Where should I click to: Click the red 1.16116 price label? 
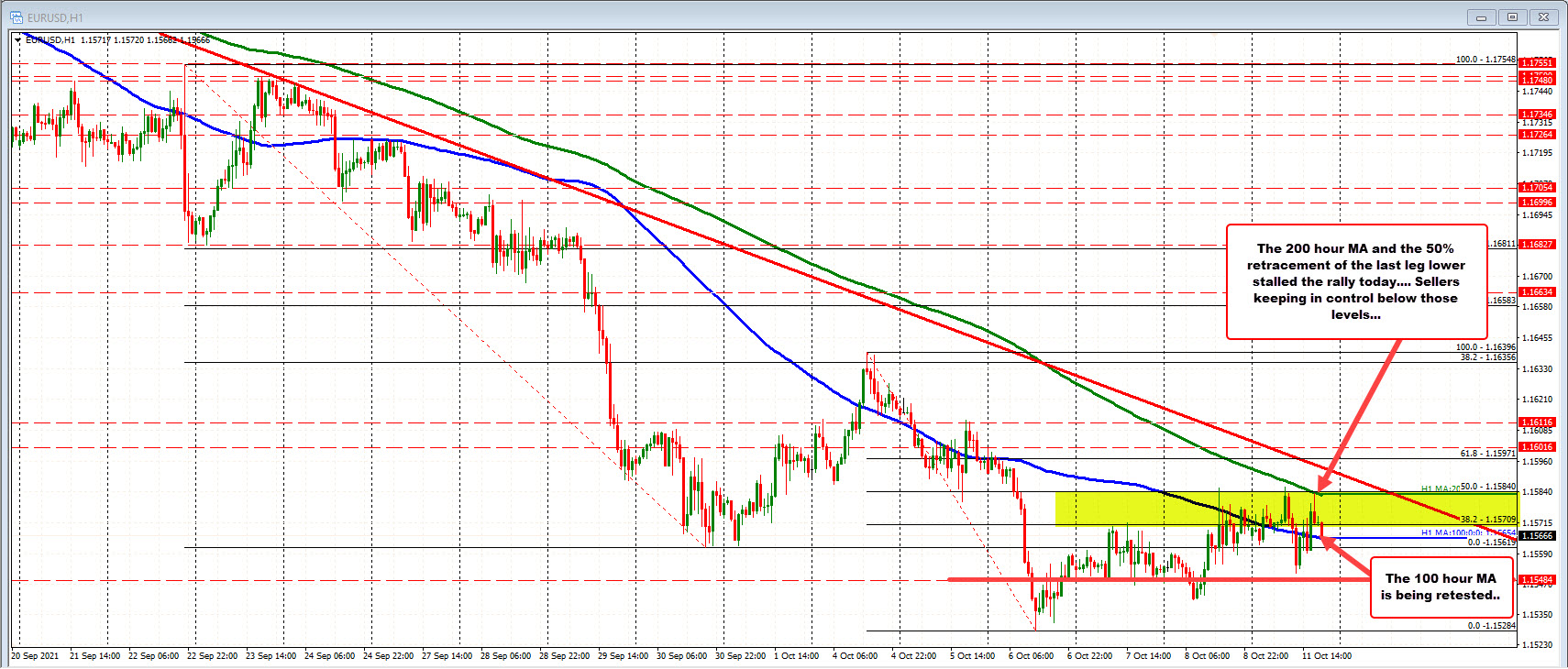click(1538, 422)
